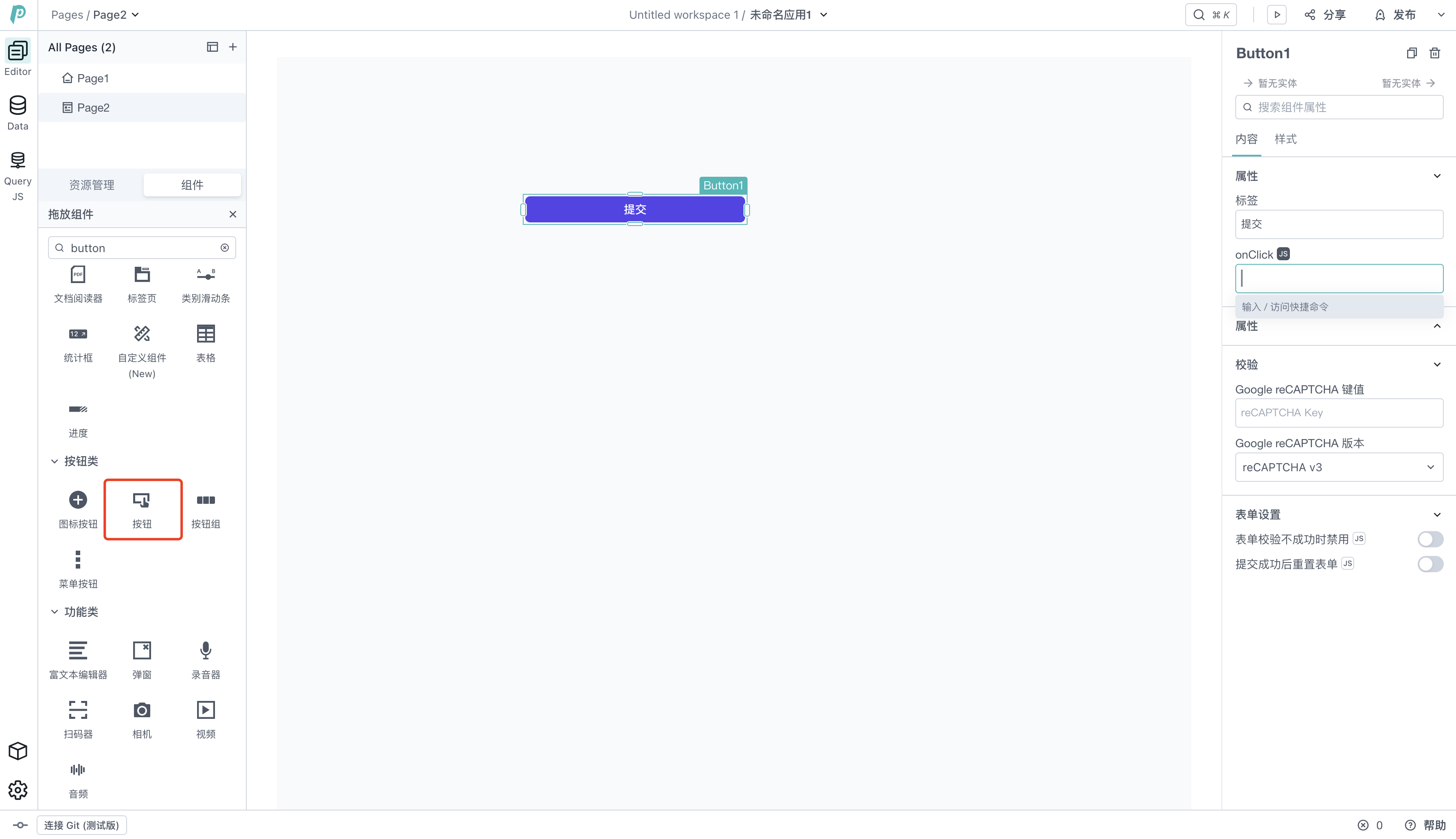
Task: Open the reCAPTCHA v3 version dropdown
Action: point(1339,467)
